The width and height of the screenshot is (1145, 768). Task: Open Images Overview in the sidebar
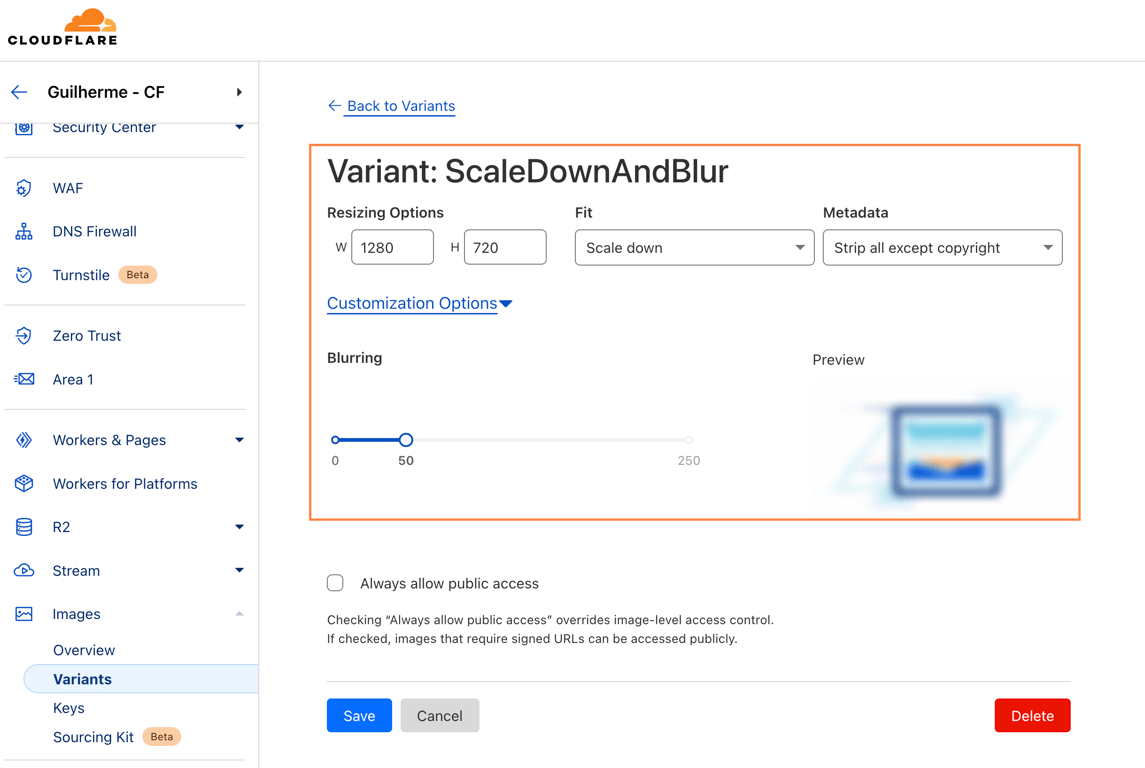tap(84, 650)
